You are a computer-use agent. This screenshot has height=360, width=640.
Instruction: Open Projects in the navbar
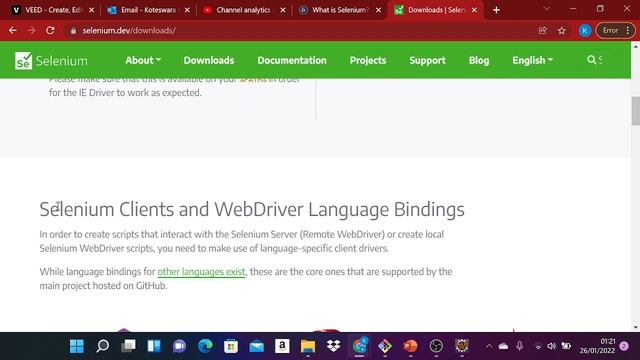[x=368, y=60]
